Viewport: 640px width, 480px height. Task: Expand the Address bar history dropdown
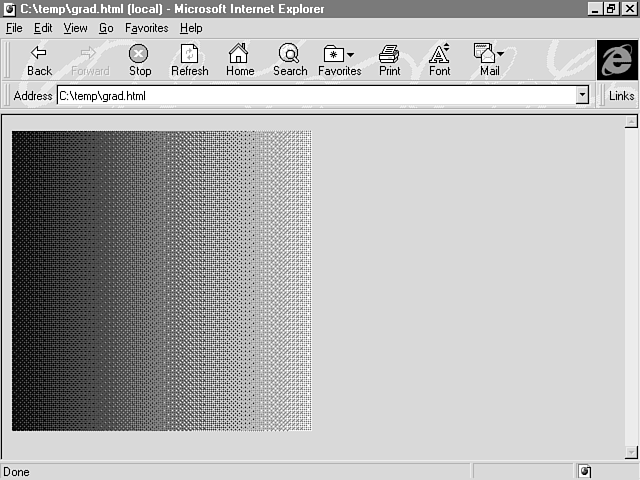pyautogui.click(x=582, y=96)
